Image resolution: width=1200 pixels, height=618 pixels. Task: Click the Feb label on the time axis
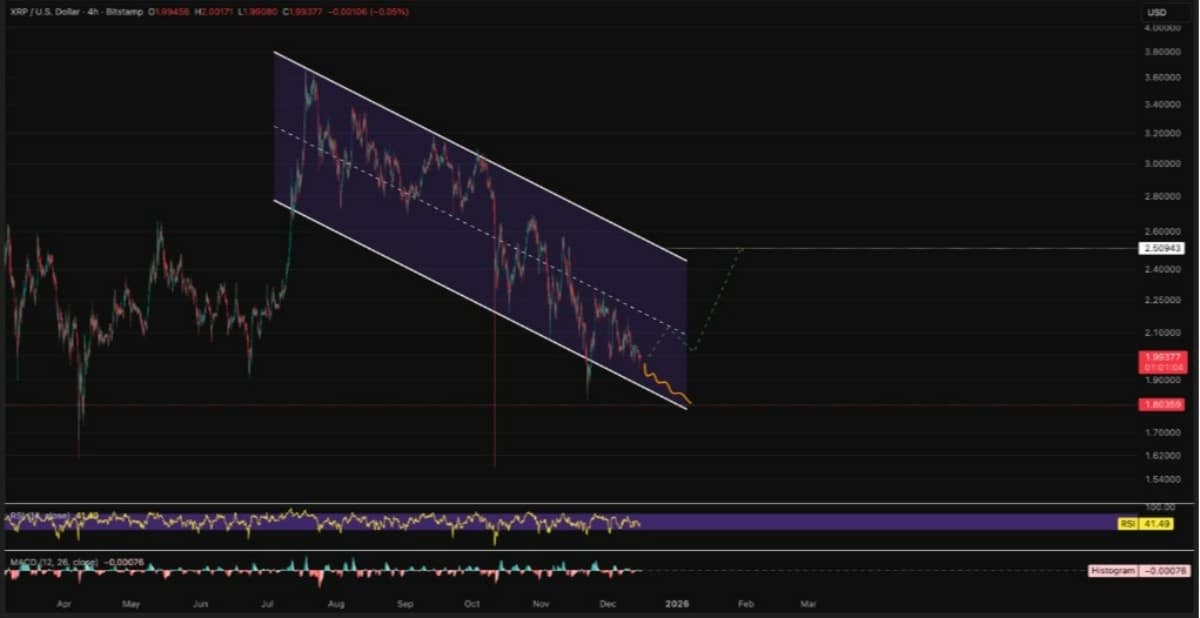coord(745,604)
